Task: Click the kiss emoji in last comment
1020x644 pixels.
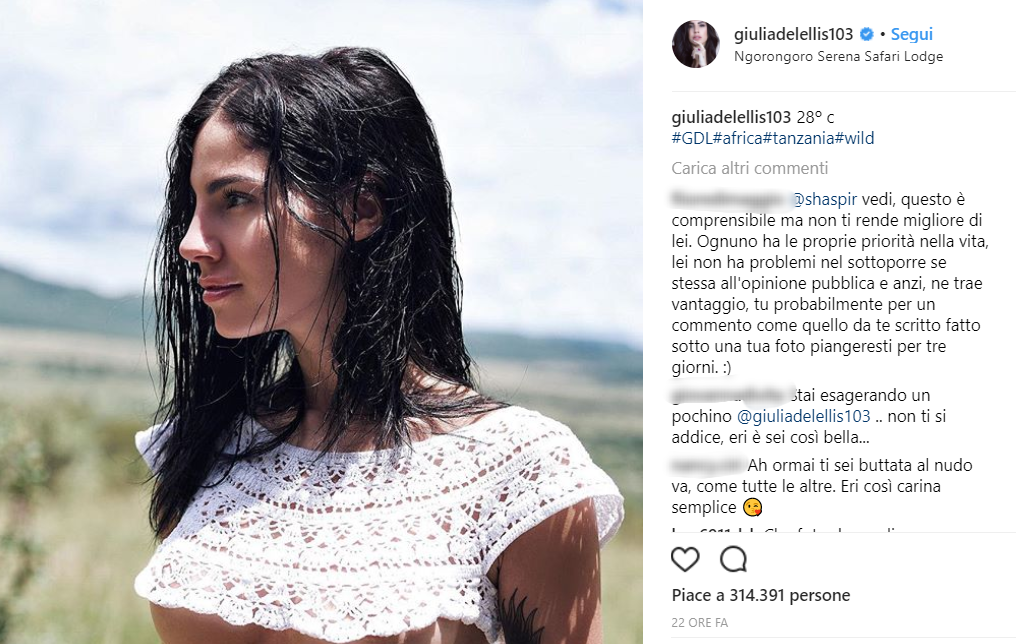Action: (x=752, y=507)
